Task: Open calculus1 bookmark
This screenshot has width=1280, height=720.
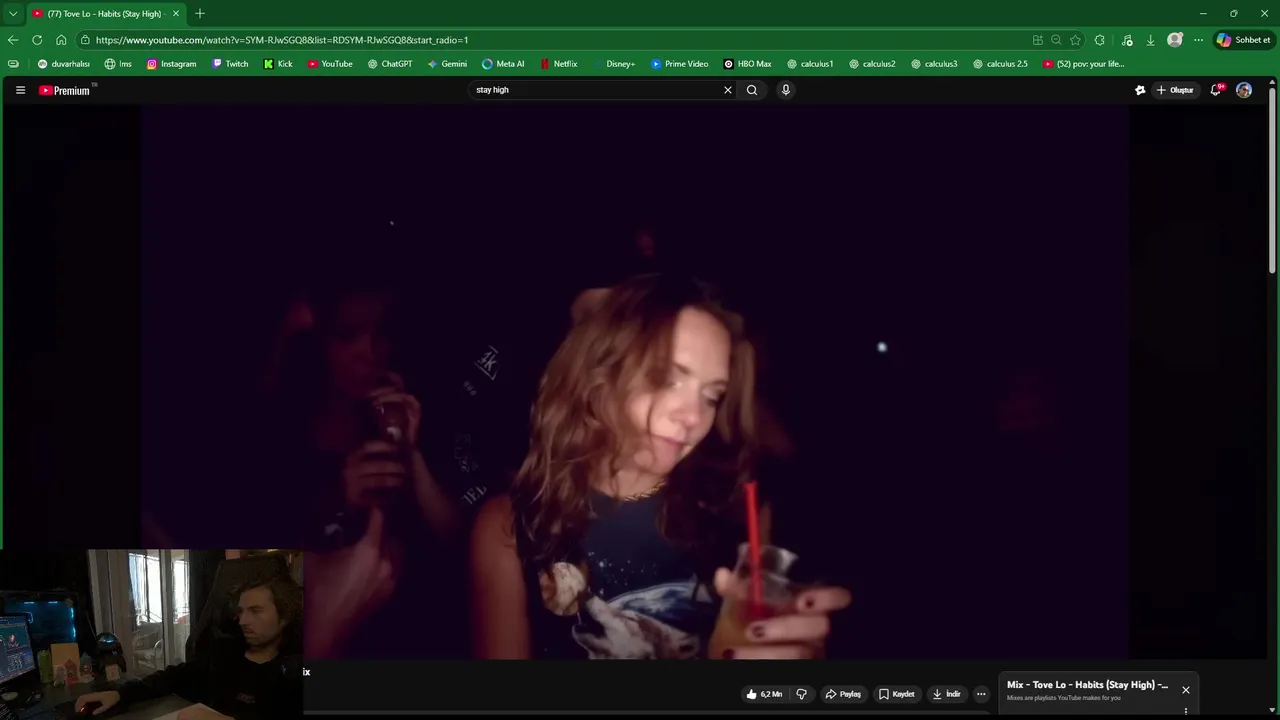Action: pos(810,64)
